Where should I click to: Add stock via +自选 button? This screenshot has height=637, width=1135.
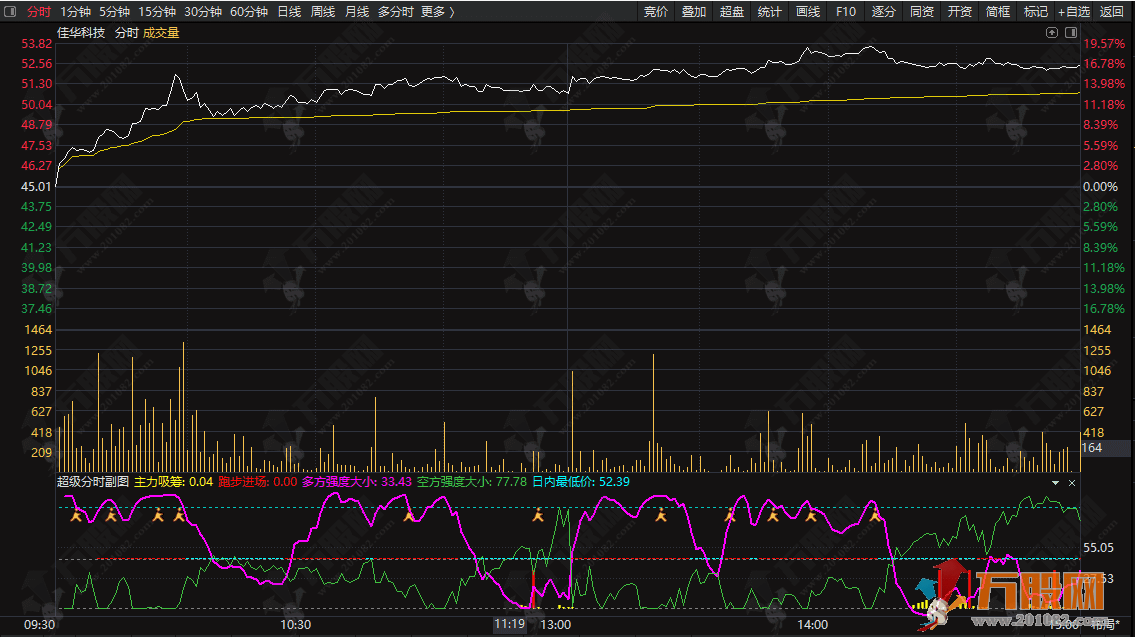point(1074,12)
